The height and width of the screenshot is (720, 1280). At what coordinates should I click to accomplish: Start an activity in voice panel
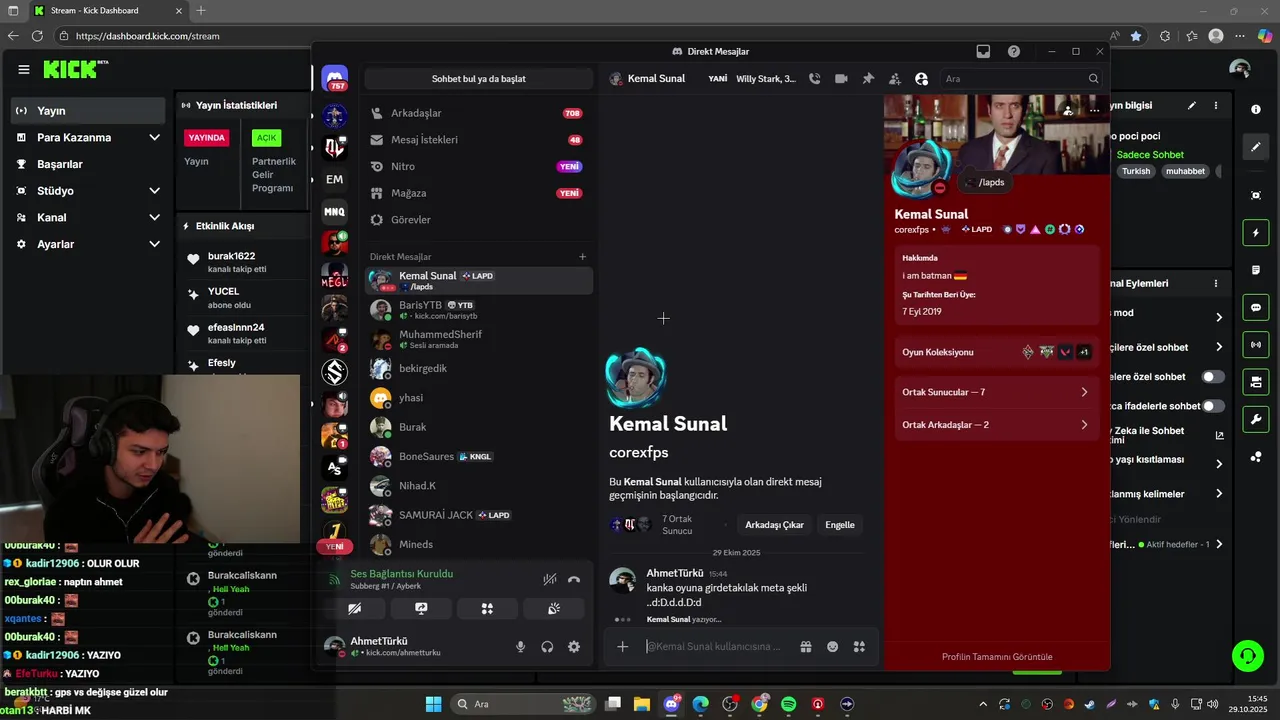(x=487, y=608)
